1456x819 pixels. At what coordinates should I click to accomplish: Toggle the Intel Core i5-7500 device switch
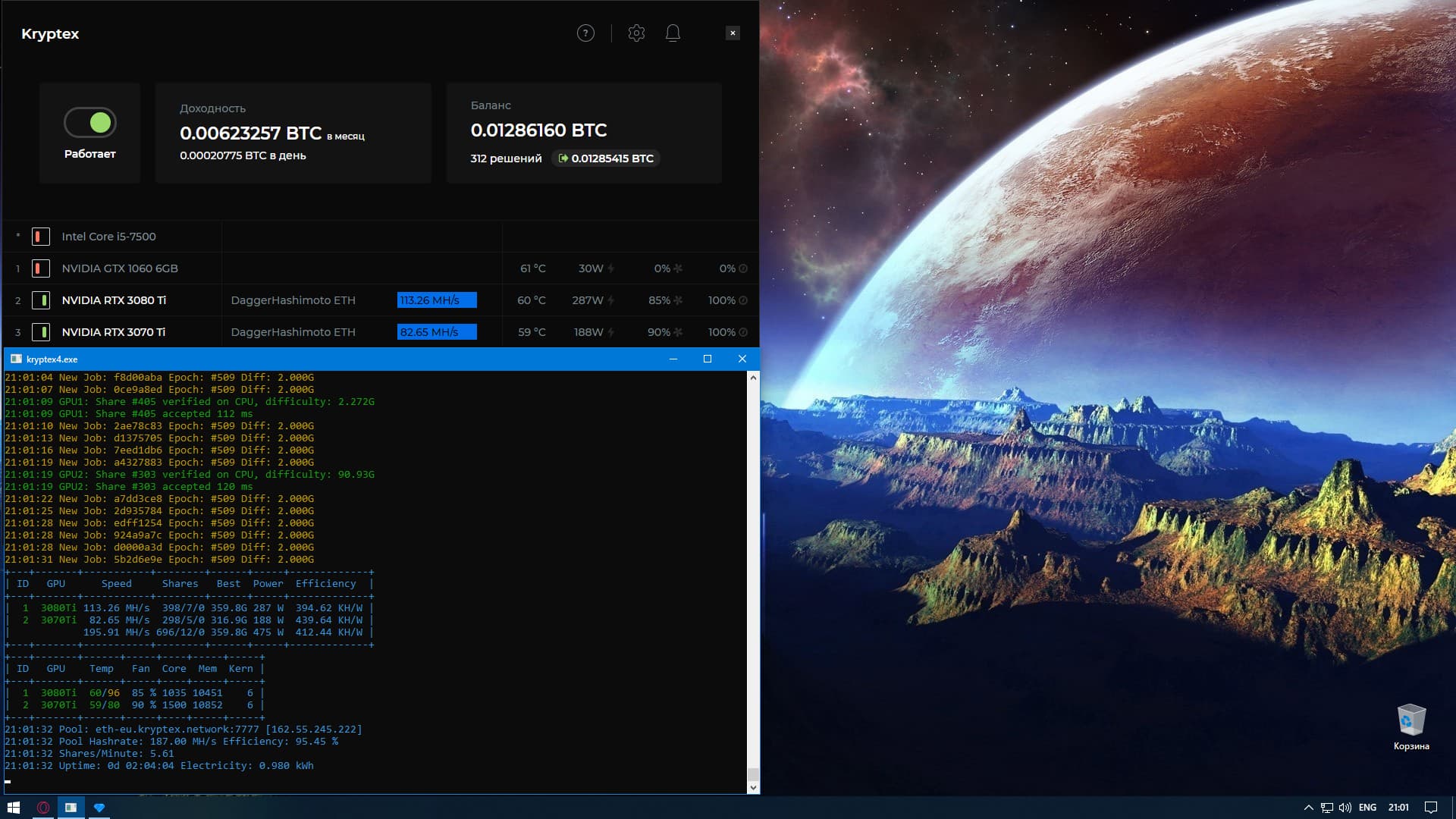(41, 237)
